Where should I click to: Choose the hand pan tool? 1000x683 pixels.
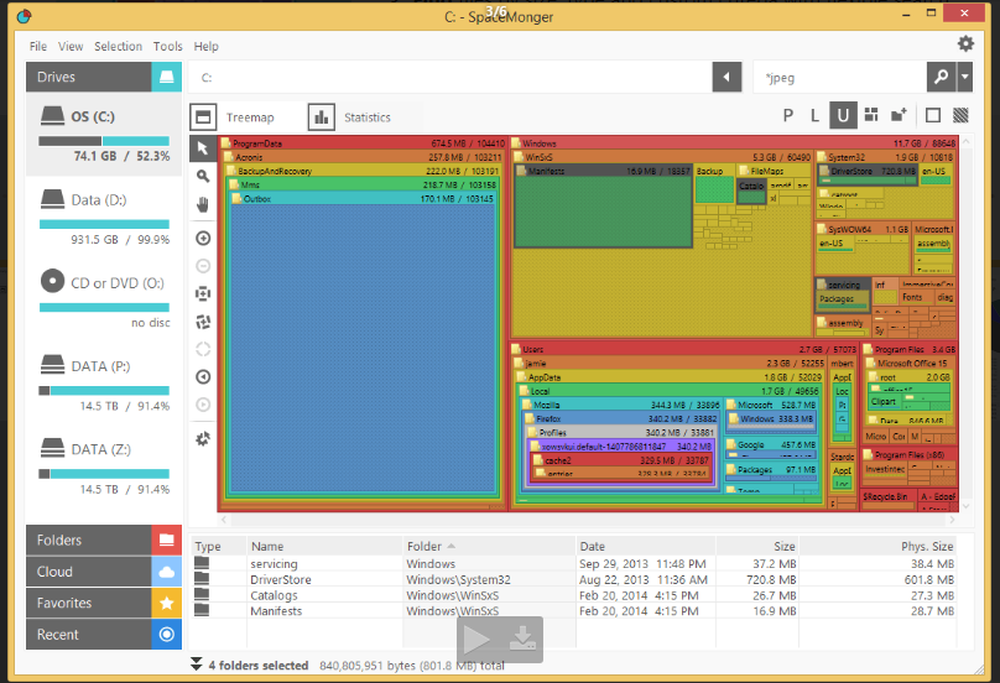tap(203, 204)
